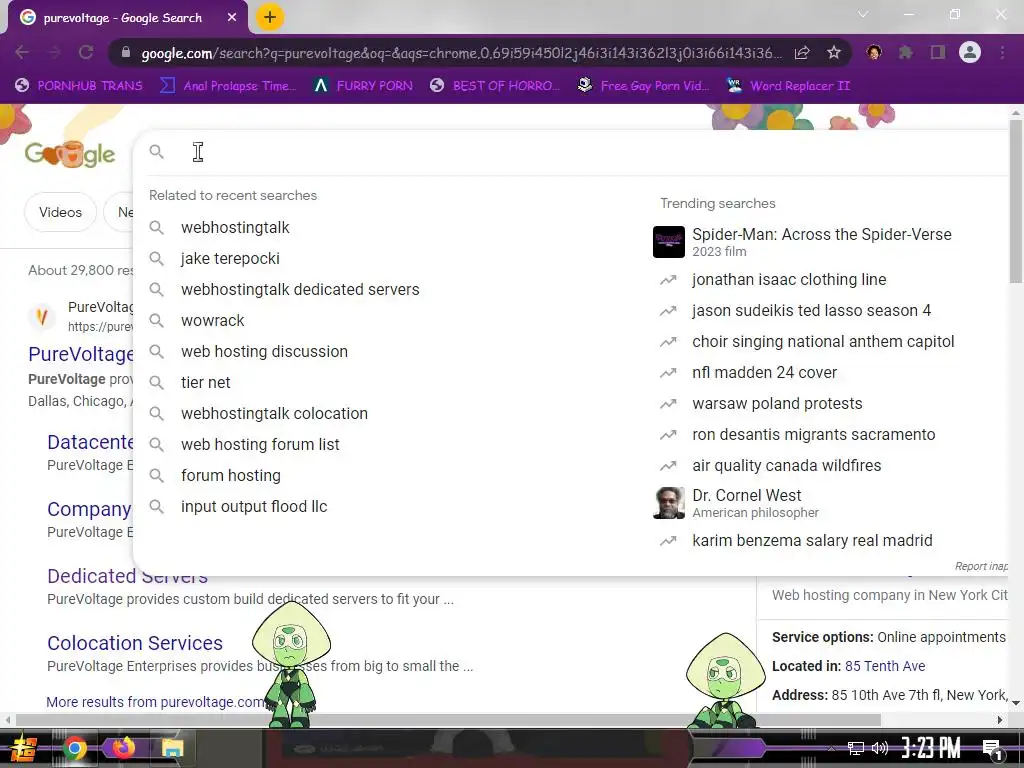Click the address bar URL
This screenshot has height=768, width=1024.
point(460,53)
